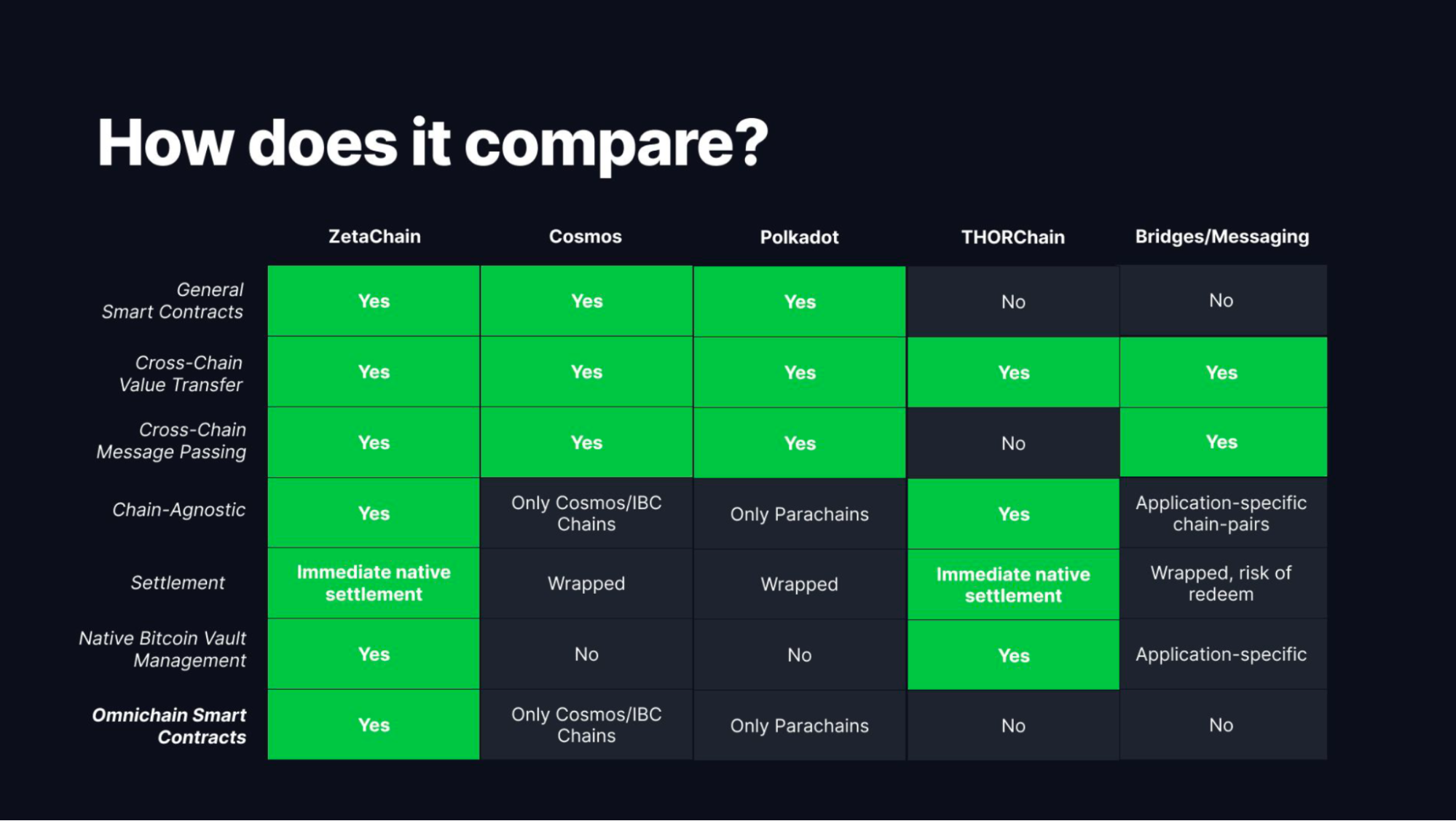Select Cosmos Chain-Agnostic 'Only Cosmos/IBC Chains' cell

586,514
